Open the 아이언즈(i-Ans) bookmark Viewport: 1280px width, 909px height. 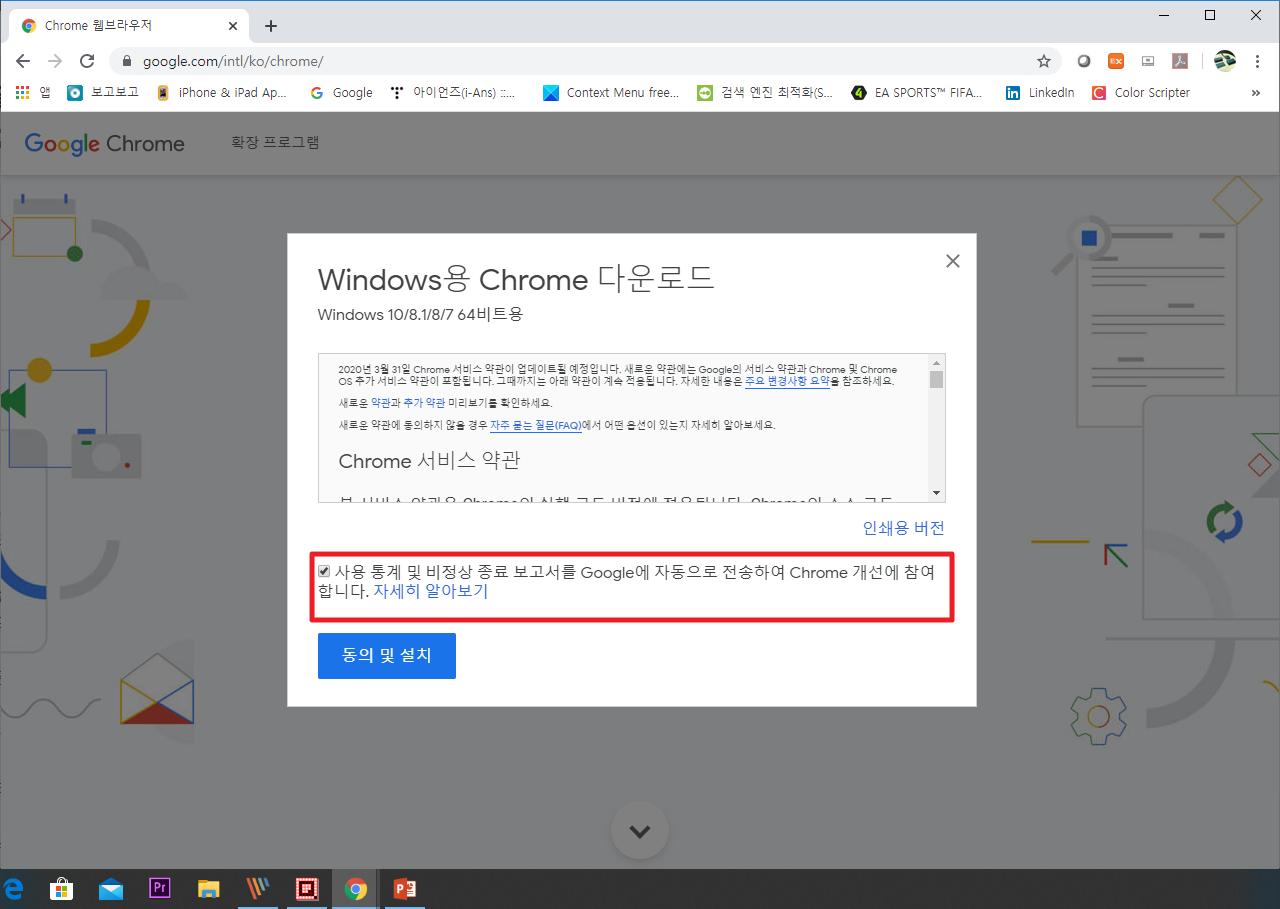453,92
